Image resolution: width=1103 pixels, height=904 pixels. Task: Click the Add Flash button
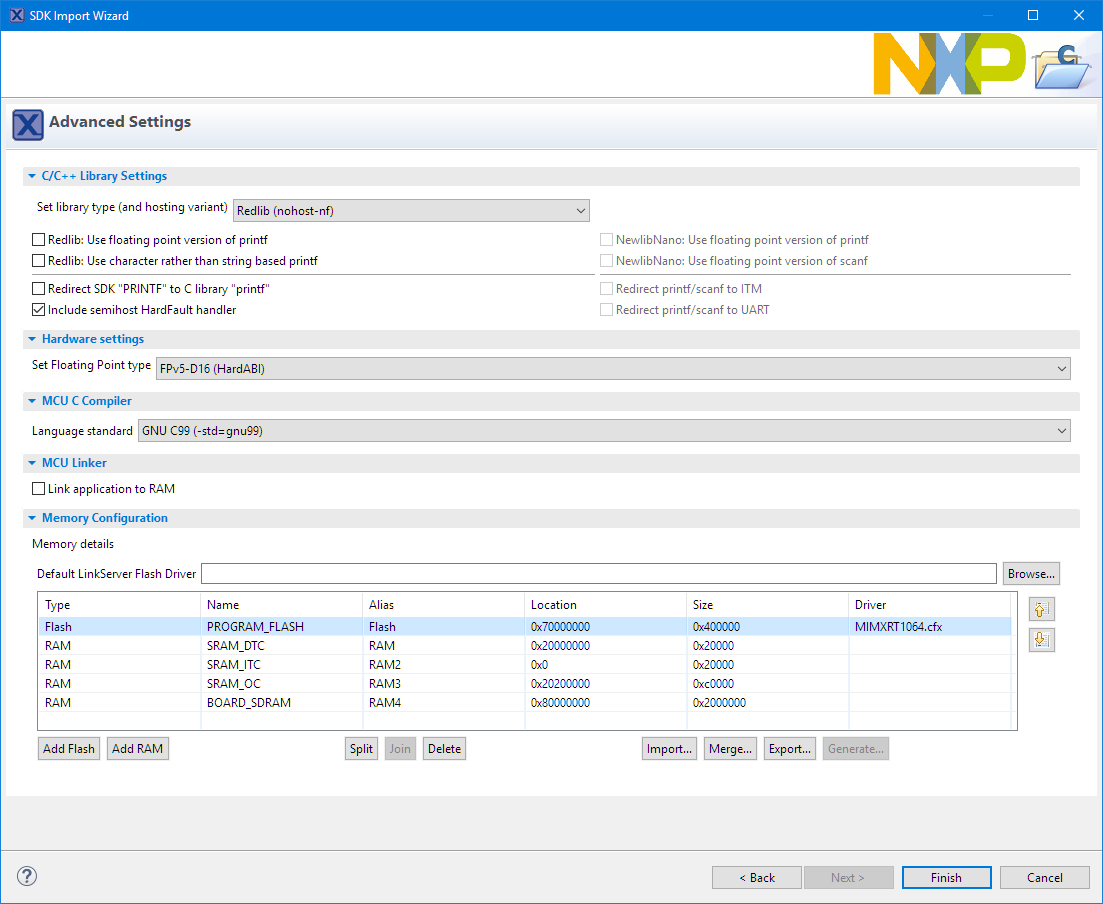pos(70,749)
